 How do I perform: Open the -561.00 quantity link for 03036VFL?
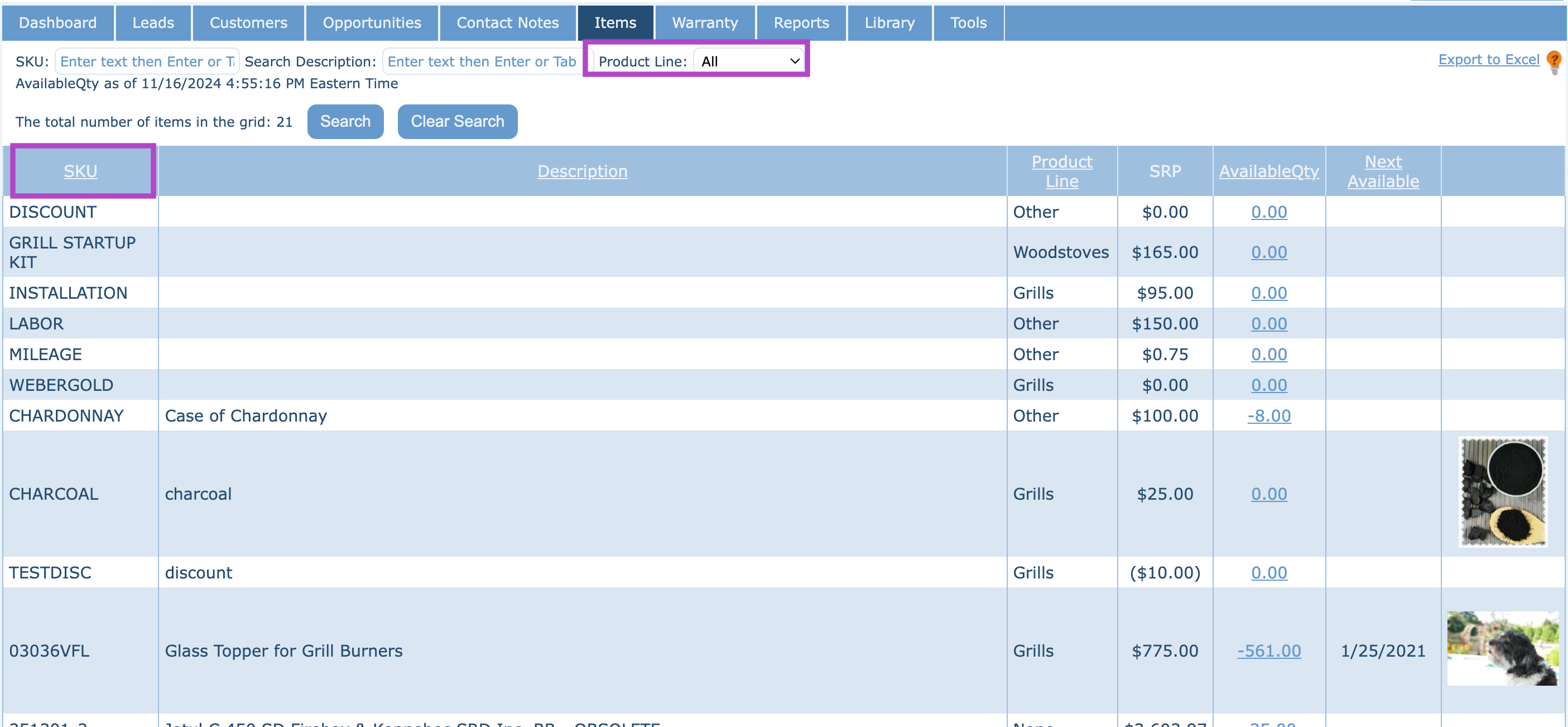[x=1268, y=651]
